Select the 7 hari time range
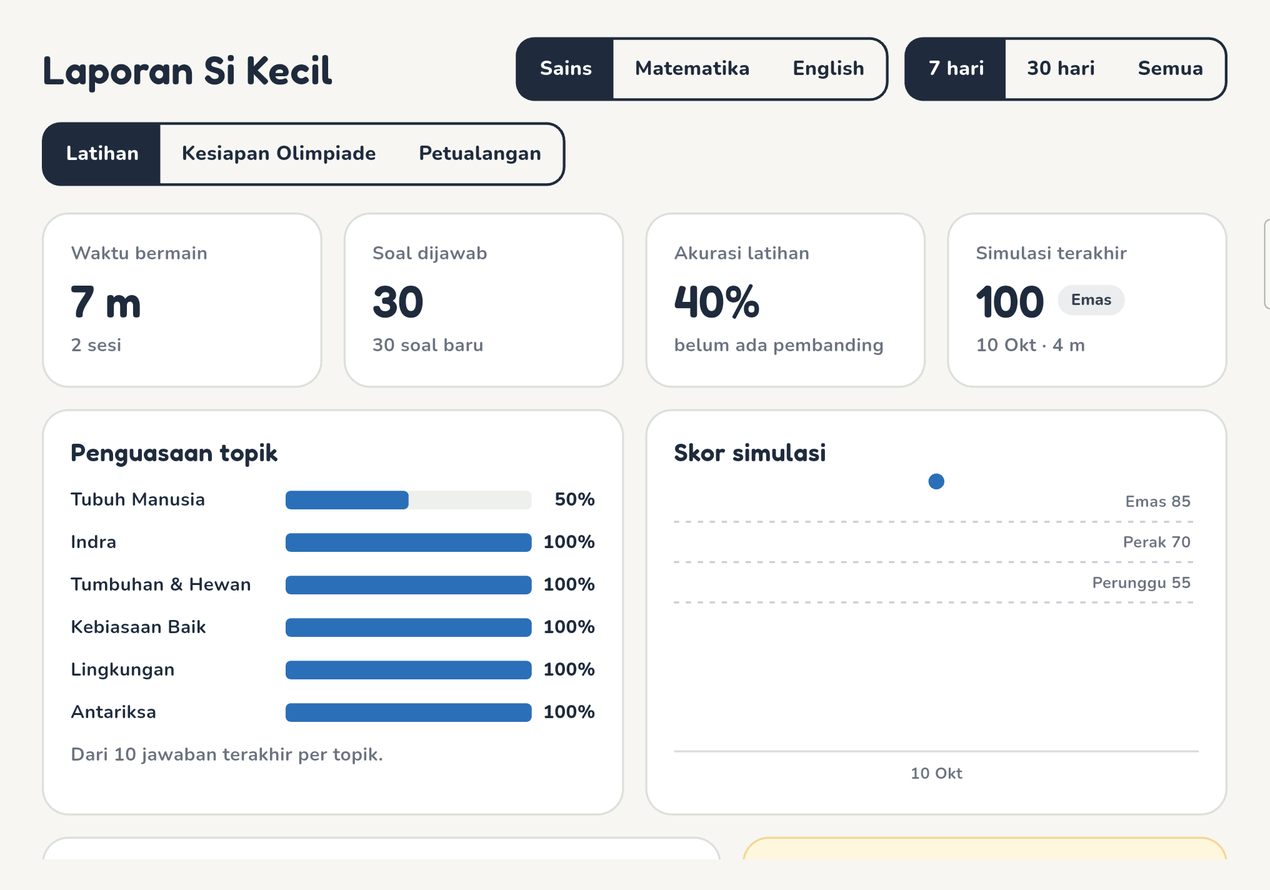This screenshot has height=890, width=1270. click(x=956, y=69)
